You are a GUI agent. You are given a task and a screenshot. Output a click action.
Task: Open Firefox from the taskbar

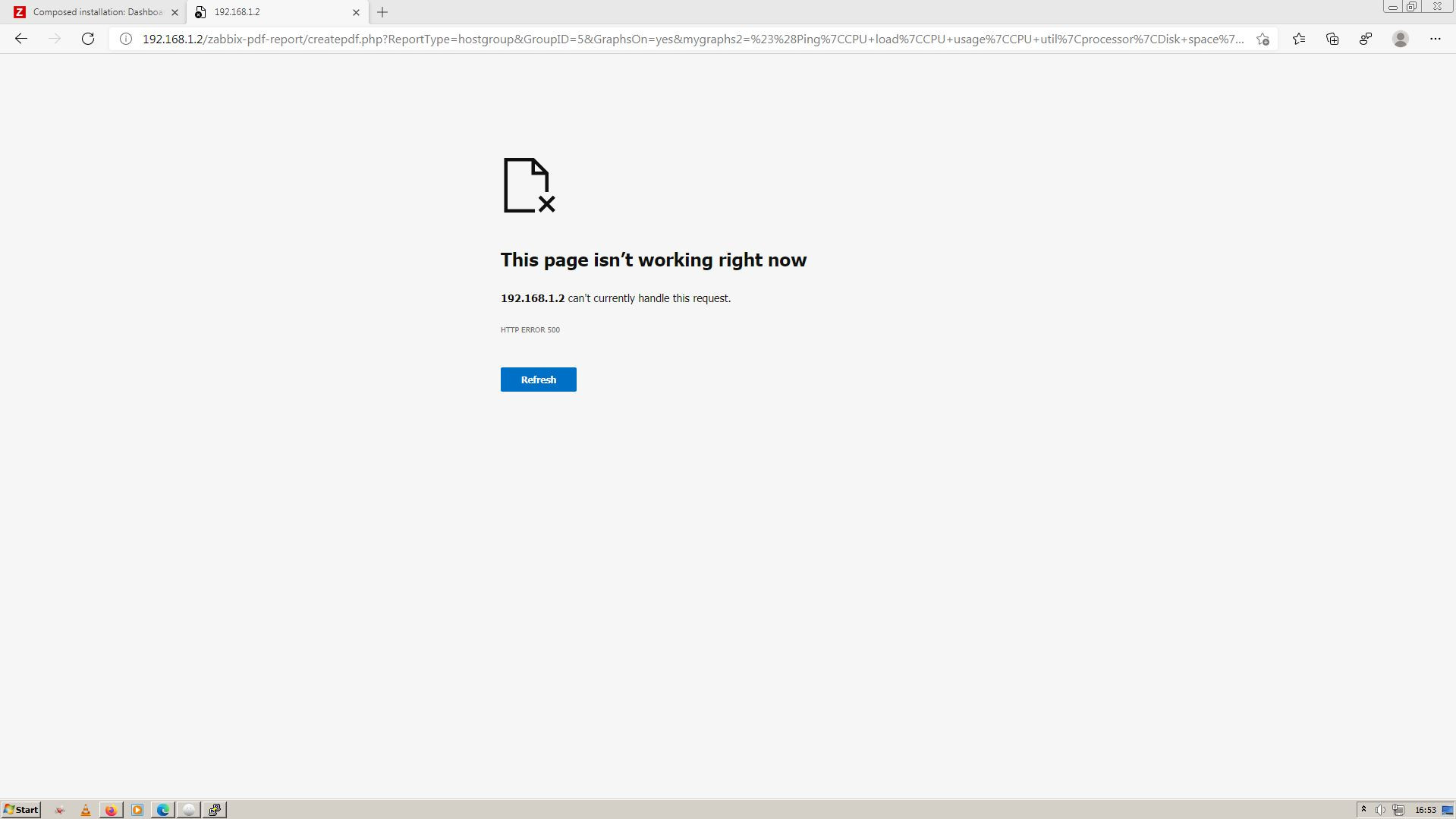(x=111, y=810)
